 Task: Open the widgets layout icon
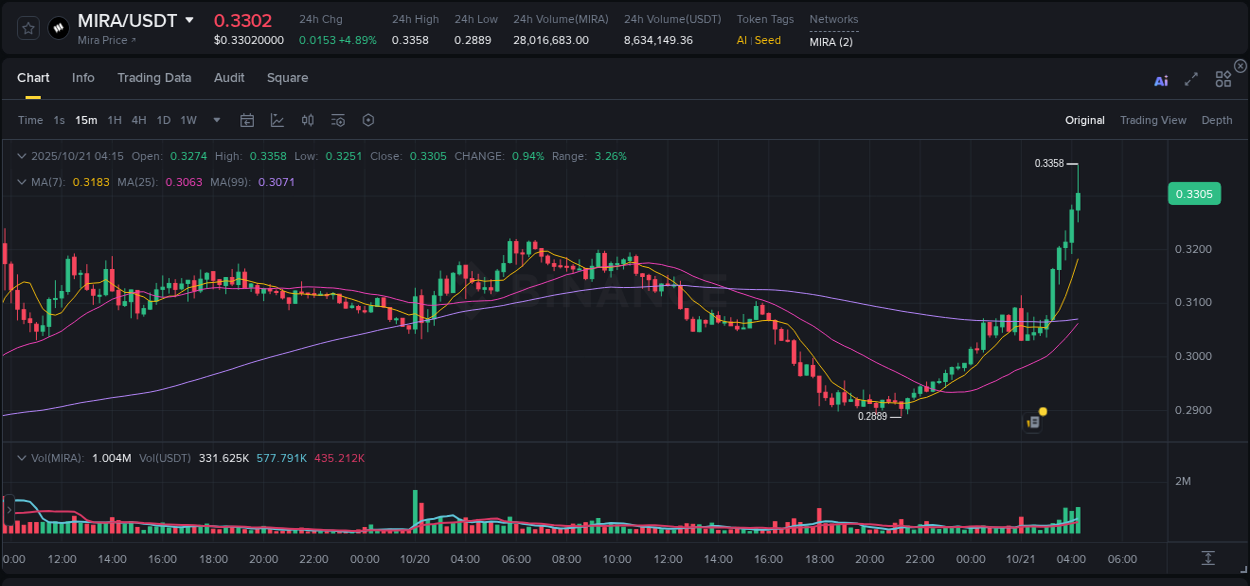[1222, 78]
